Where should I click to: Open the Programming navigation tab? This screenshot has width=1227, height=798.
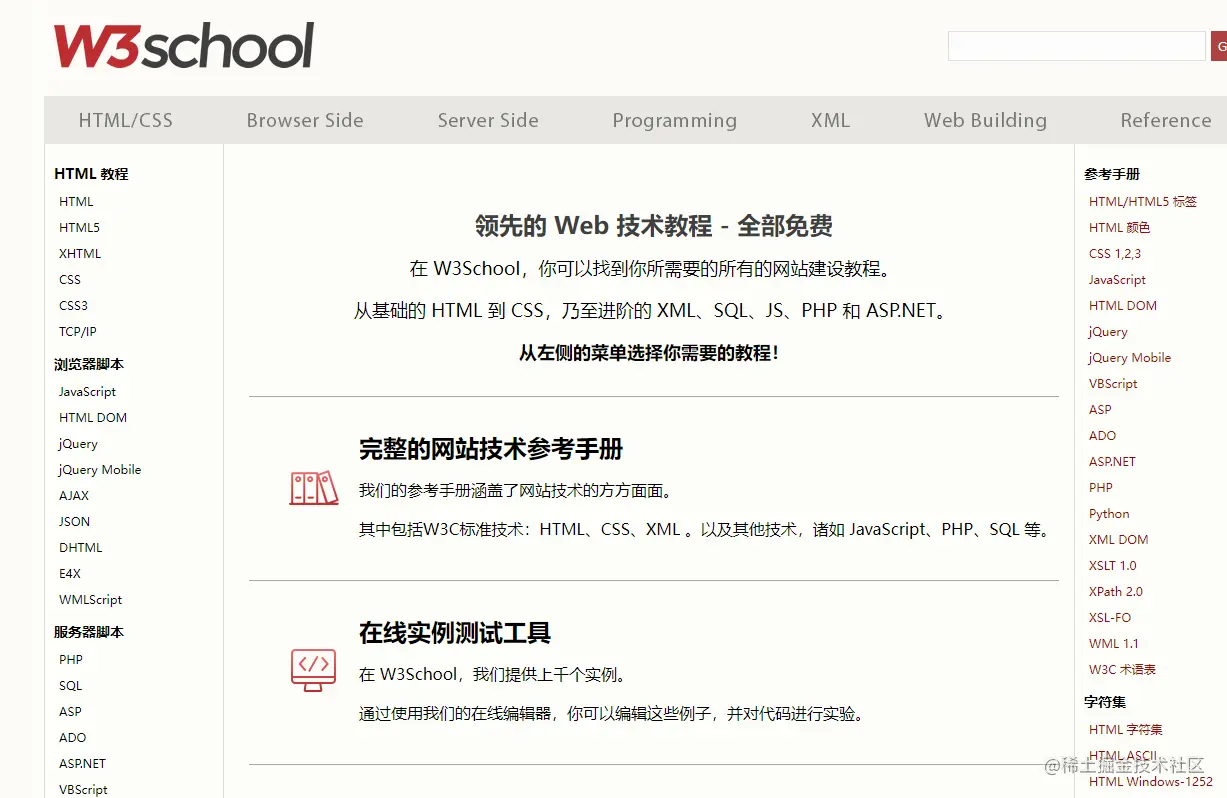675,120
